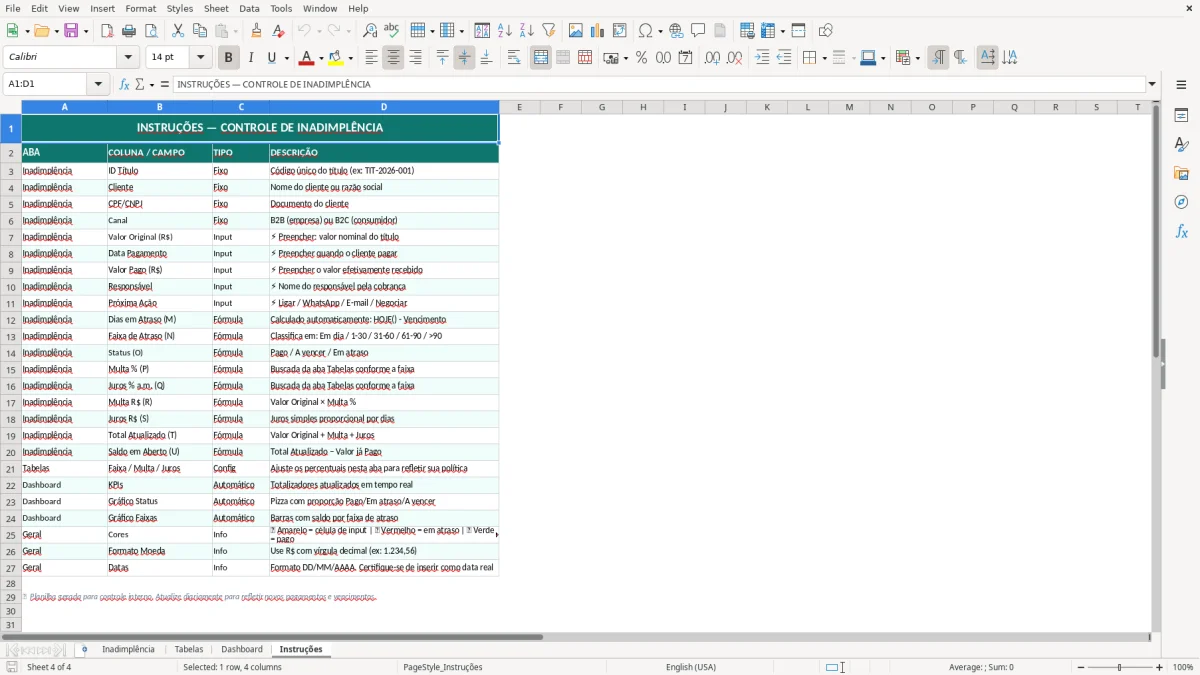Image resolution: width=1200 pixels, height=675 pixels.
Task: Click the Print icon
Action: pos(129,31)
